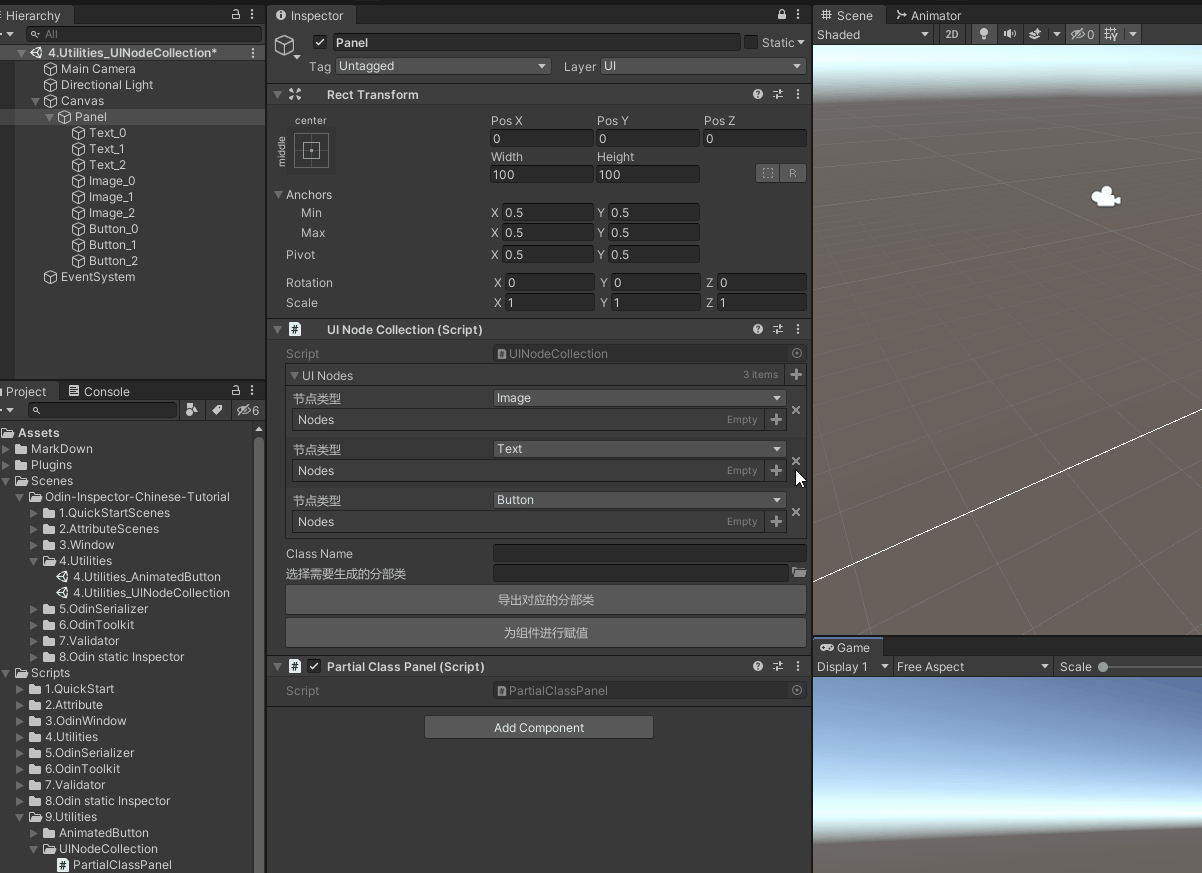
Task: Click the folder icon to choose partial class
Action: [x=798, y=573]
